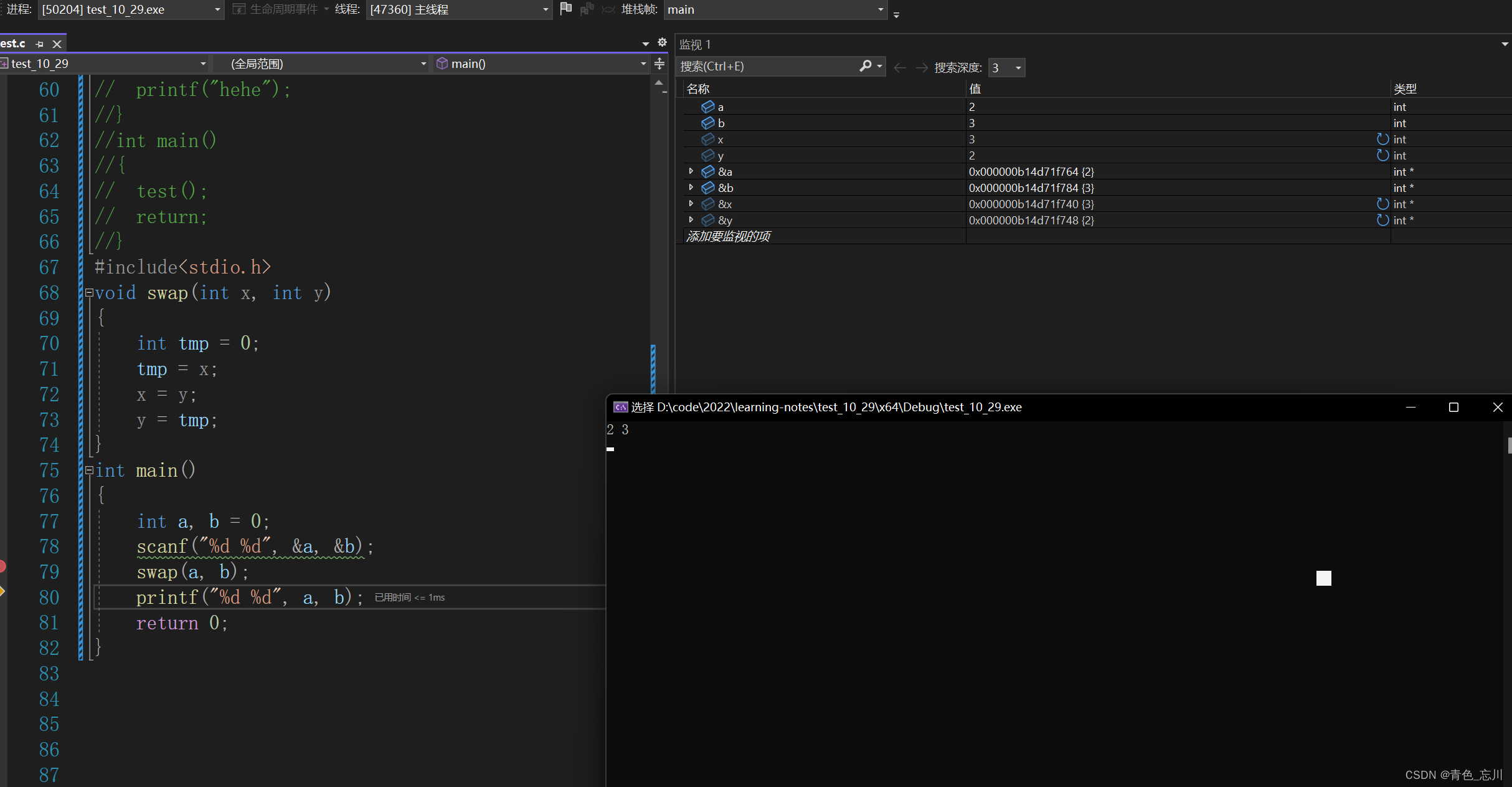The height and width of the screenshot is (787, 1512).
Task: Click the refresh icon for &y
Action: tap(1382, 220)
